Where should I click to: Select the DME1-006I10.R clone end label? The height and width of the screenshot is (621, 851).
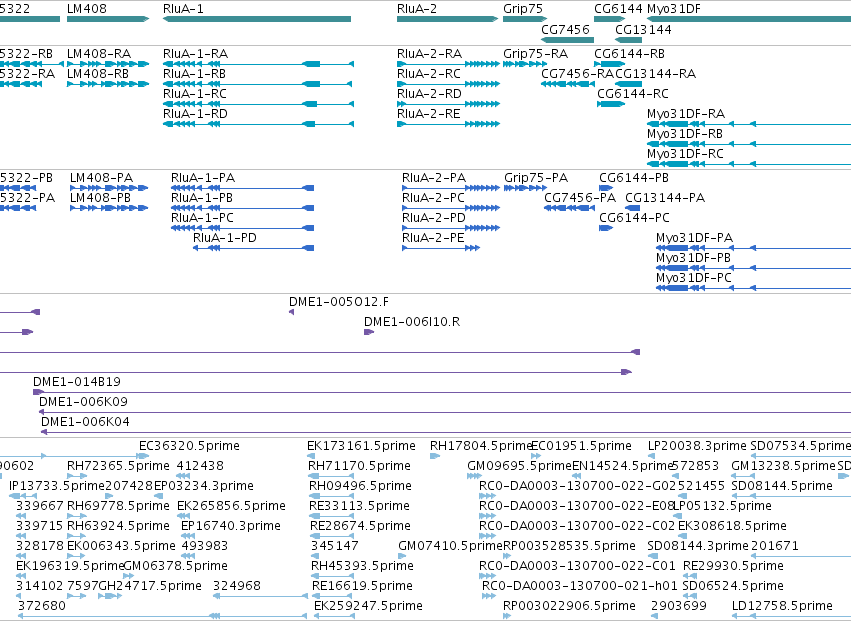tap(412, 322)
